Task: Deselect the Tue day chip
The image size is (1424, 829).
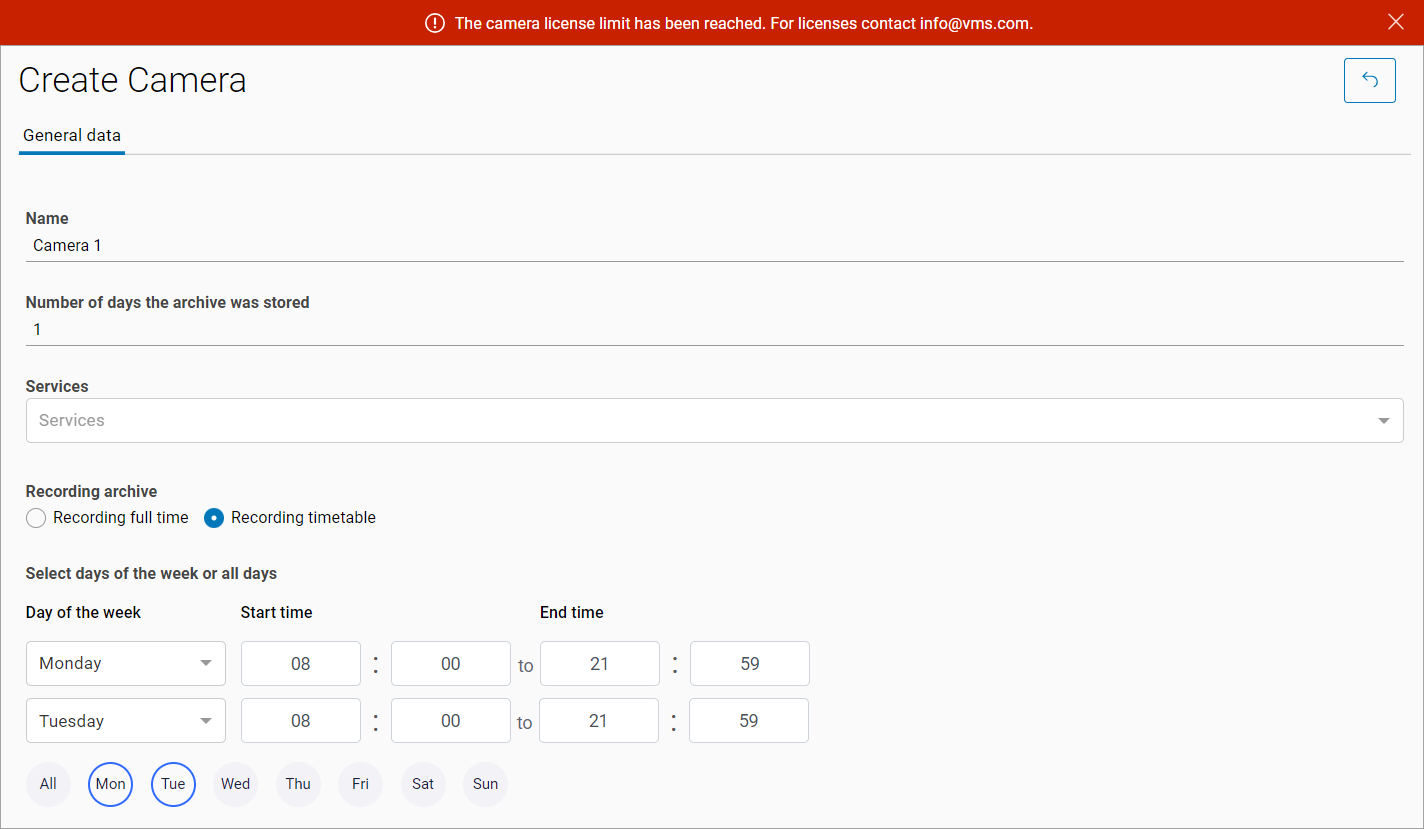Action: click(173, 784)
